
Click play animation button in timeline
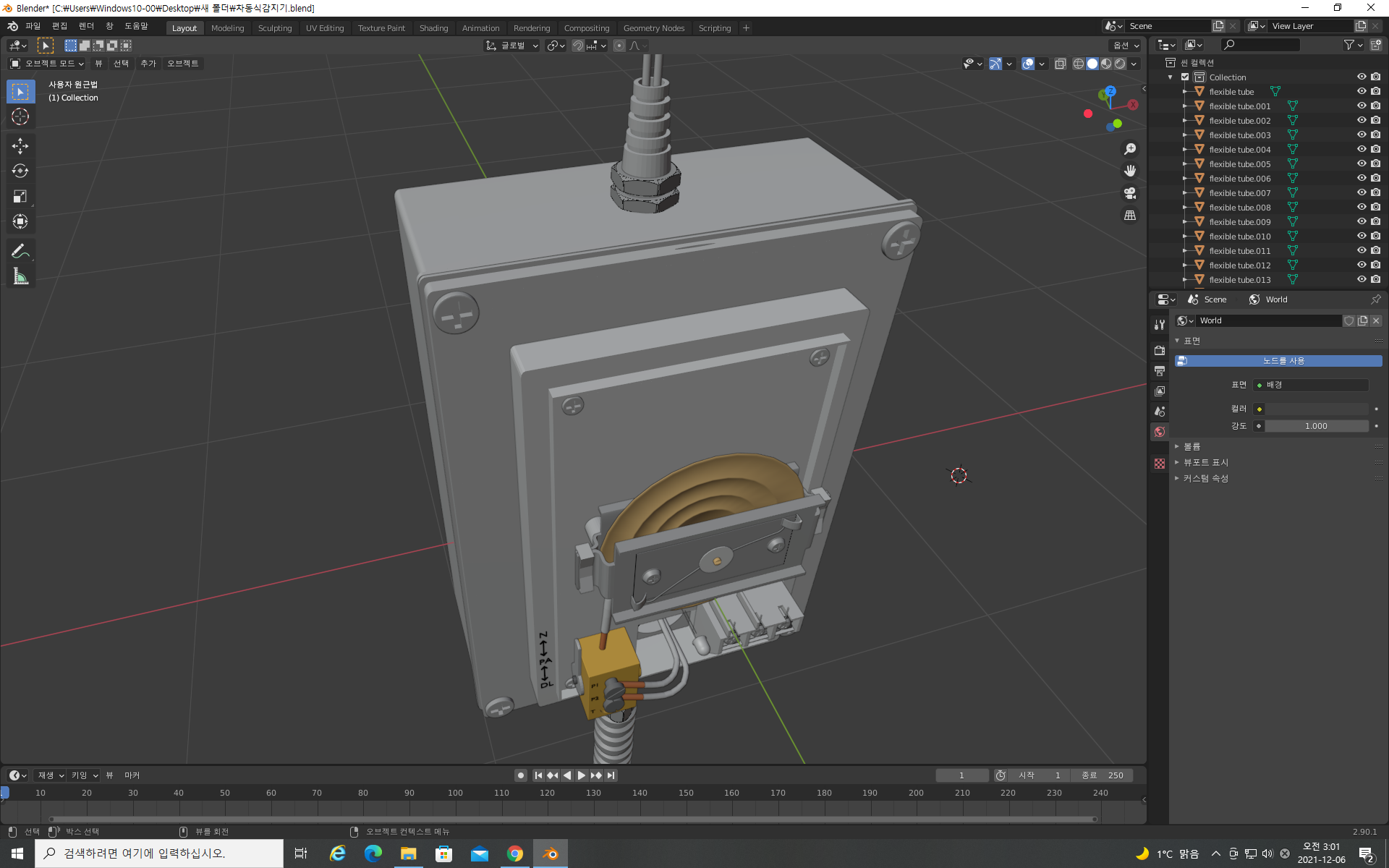coord(582,775)
